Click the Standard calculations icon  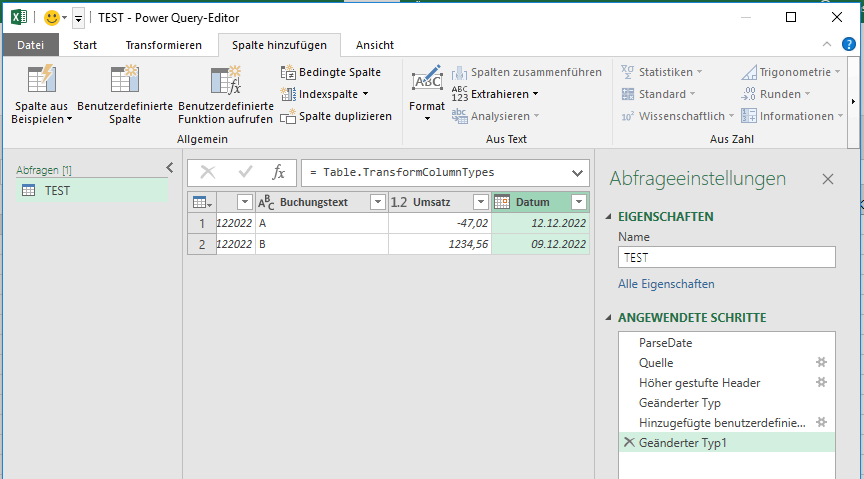point(628,94)
